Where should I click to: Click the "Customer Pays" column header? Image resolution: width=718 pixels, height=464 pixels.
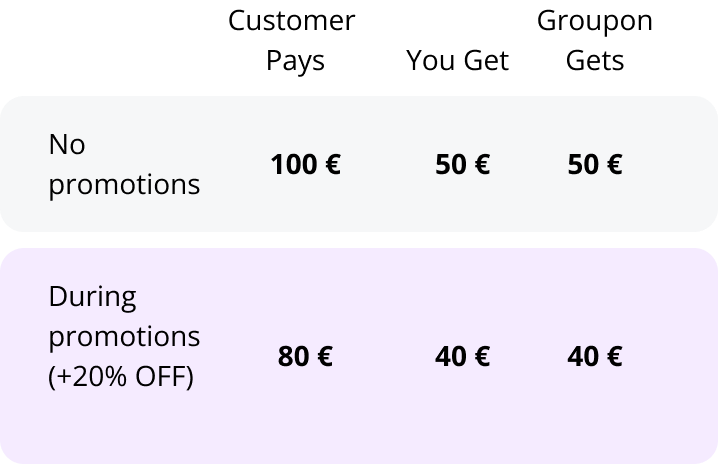pos(292,40)
